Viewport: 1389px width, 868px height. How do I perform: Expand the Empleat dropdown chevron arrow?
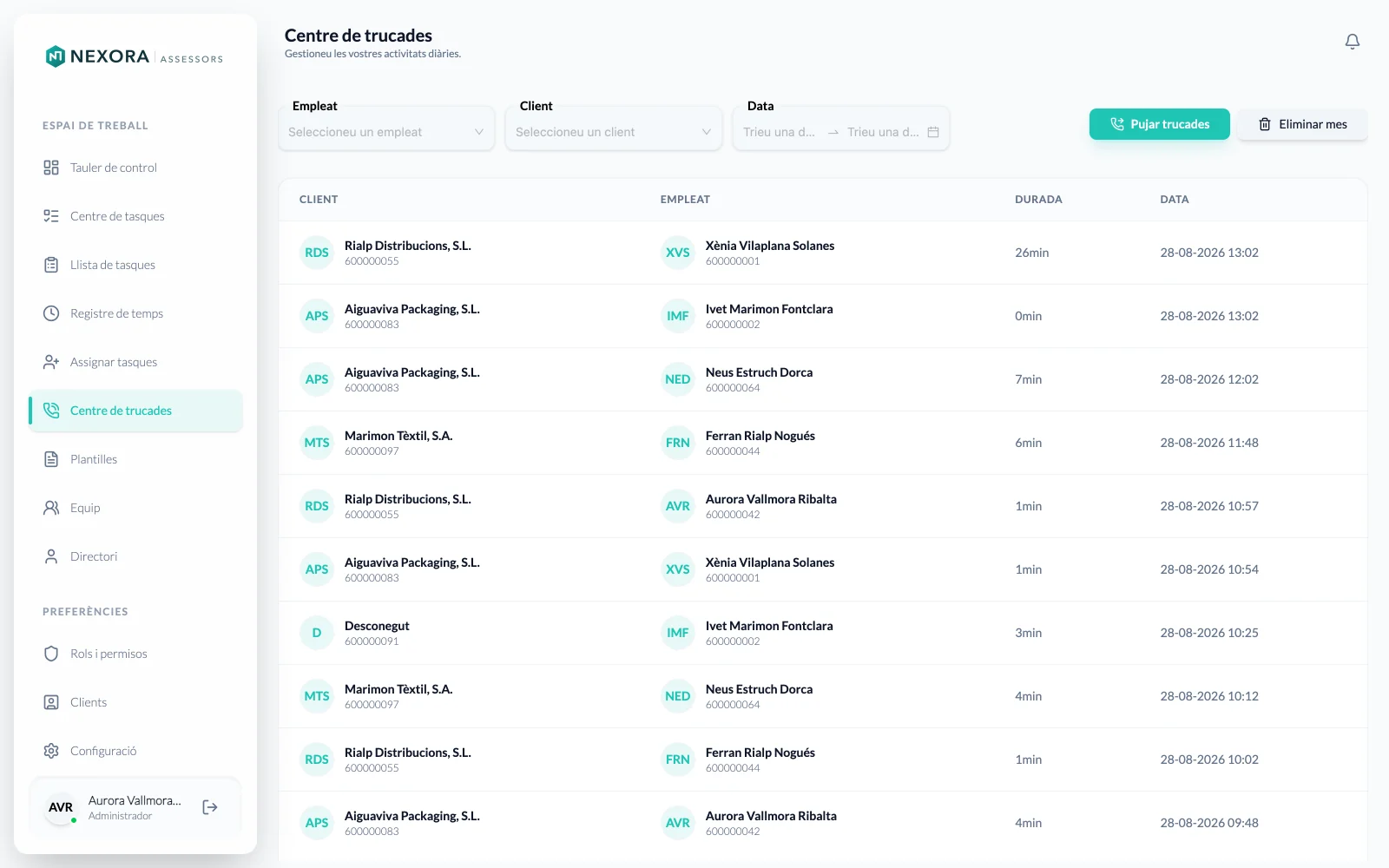click(x=479, y=132)
